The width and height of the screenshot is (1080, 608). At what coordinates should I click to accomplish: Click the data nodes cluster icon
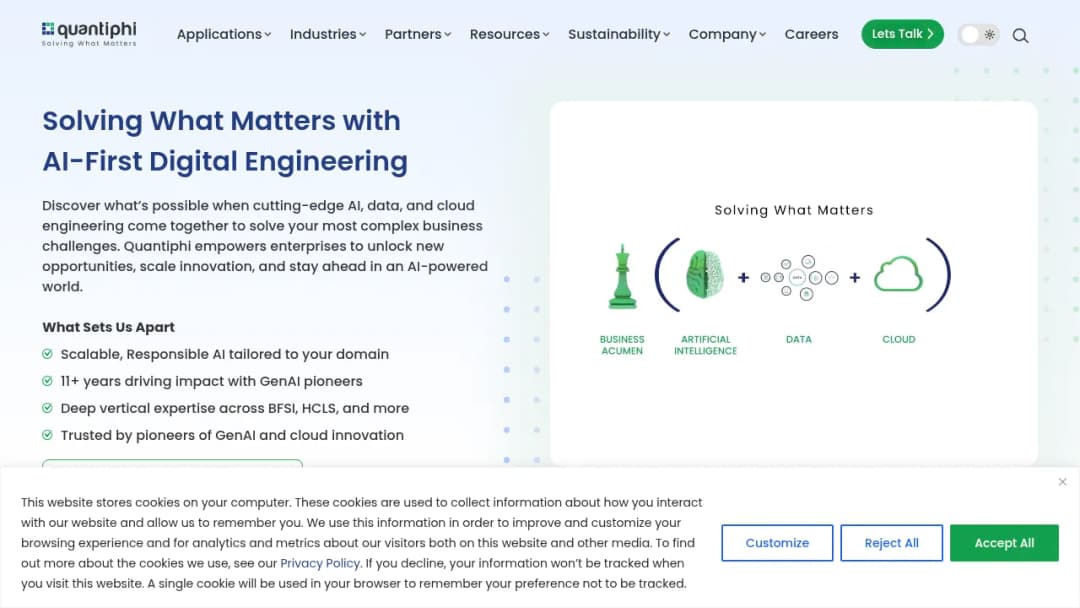(x=799, y=277)
